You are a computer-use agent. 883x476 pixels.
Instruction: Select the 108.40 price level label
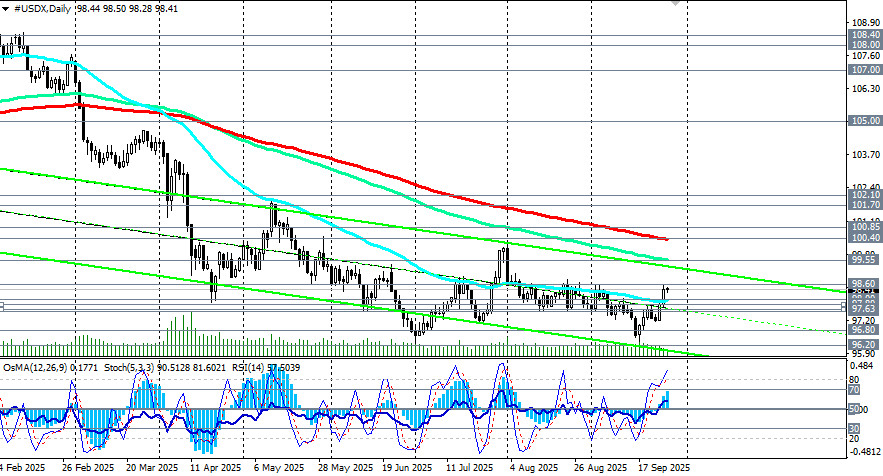tap(864, 34)
